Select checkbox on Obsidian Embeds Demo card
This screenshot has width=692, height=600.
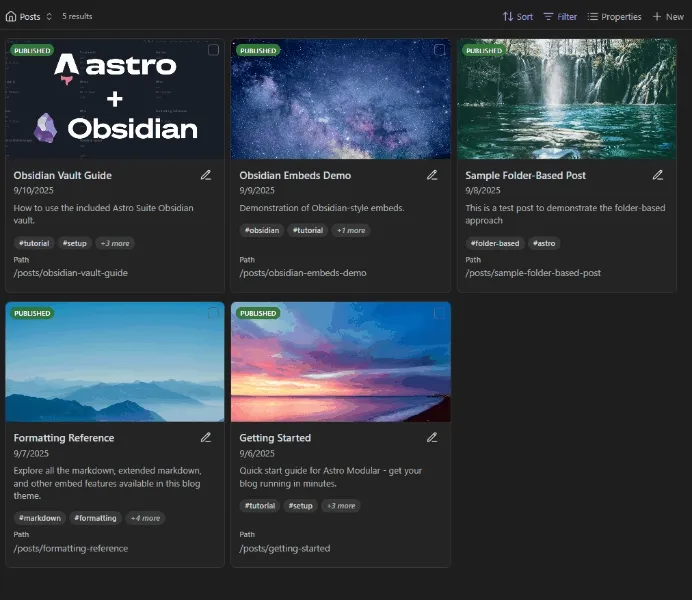coord(439,50)
